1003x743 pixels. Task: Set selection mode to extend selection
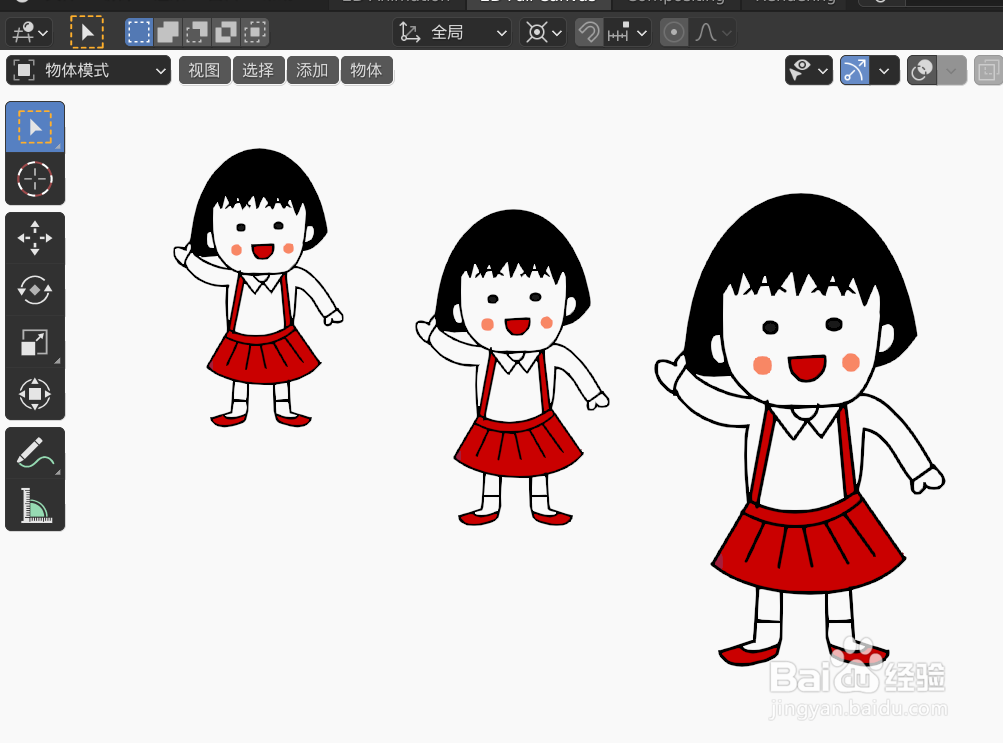(168, 32)
